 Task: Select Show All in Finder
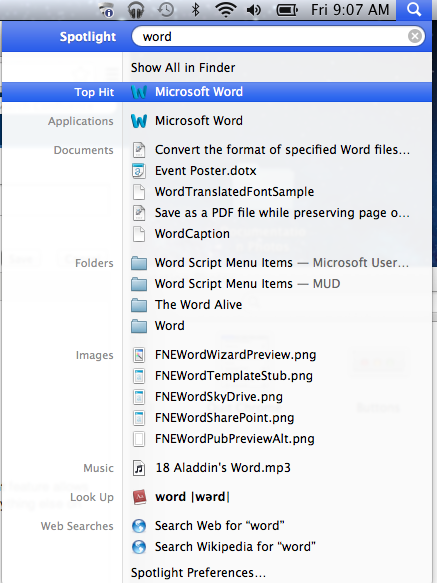click(183, 68)
